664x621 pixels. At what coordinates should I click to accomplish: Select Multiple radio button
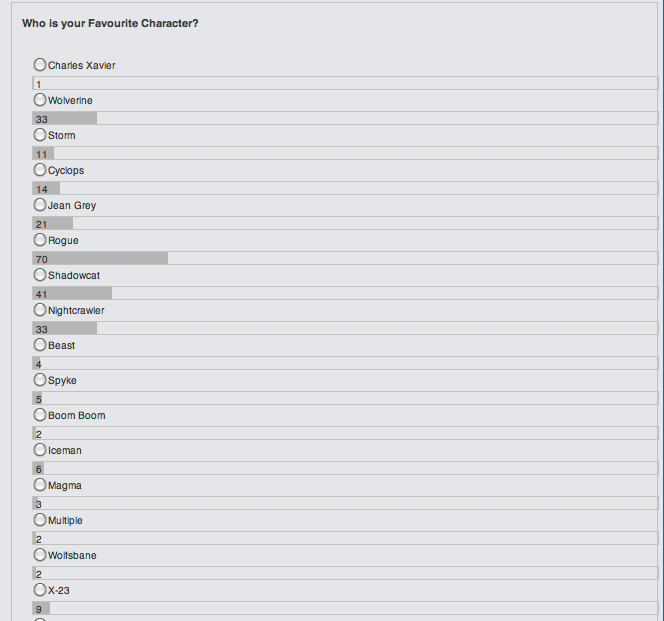click(x=40, y=520)
